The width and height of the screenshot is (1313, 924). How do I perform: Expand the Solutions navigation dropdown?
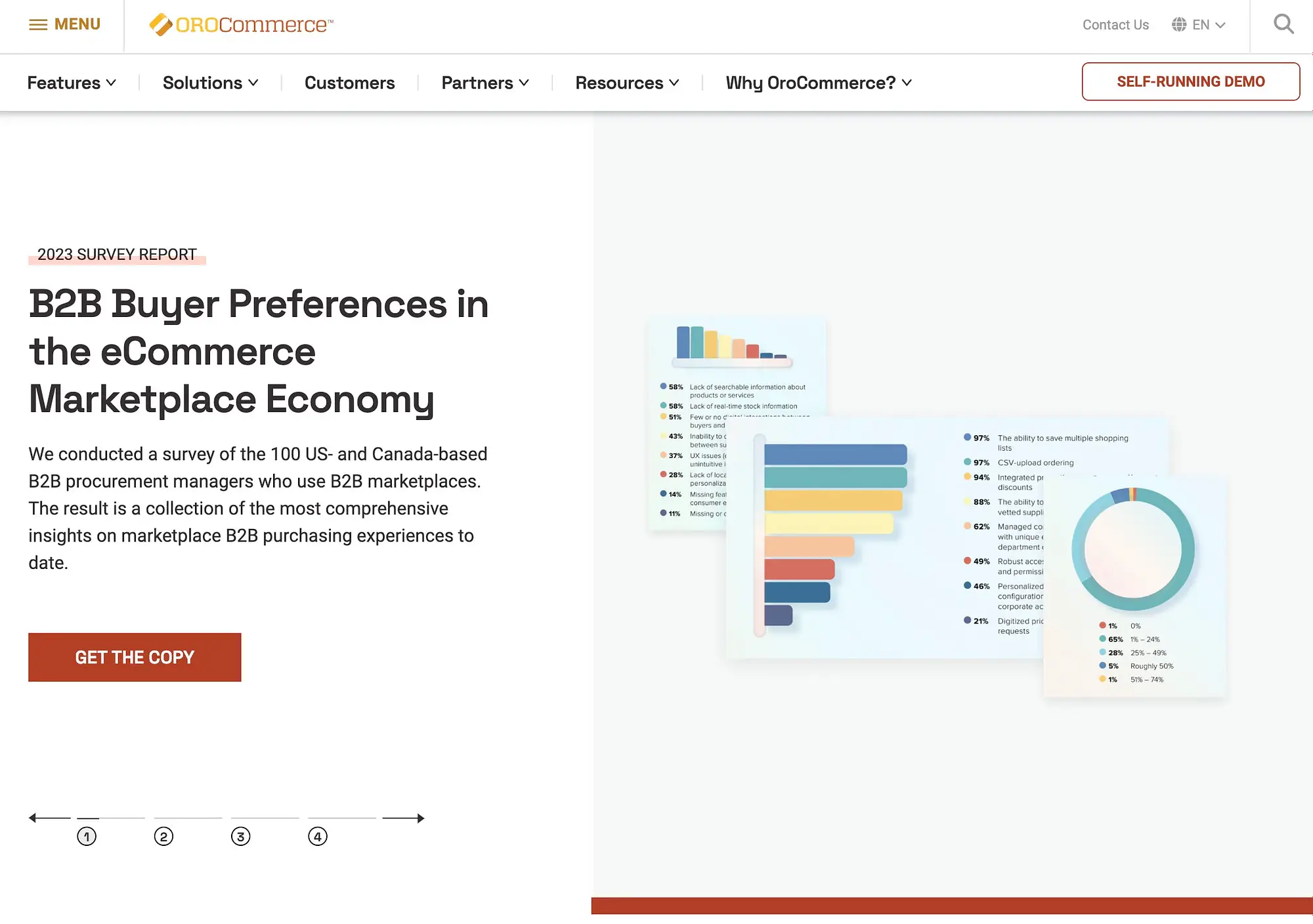point(210,82)
